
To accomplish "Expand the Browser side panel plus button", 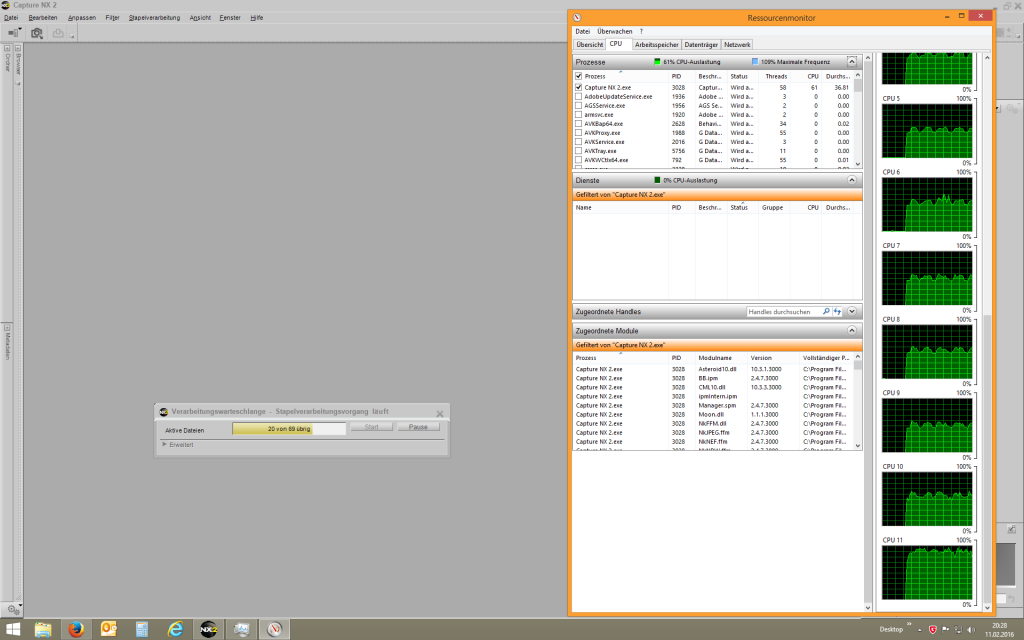I will [18, 48].
